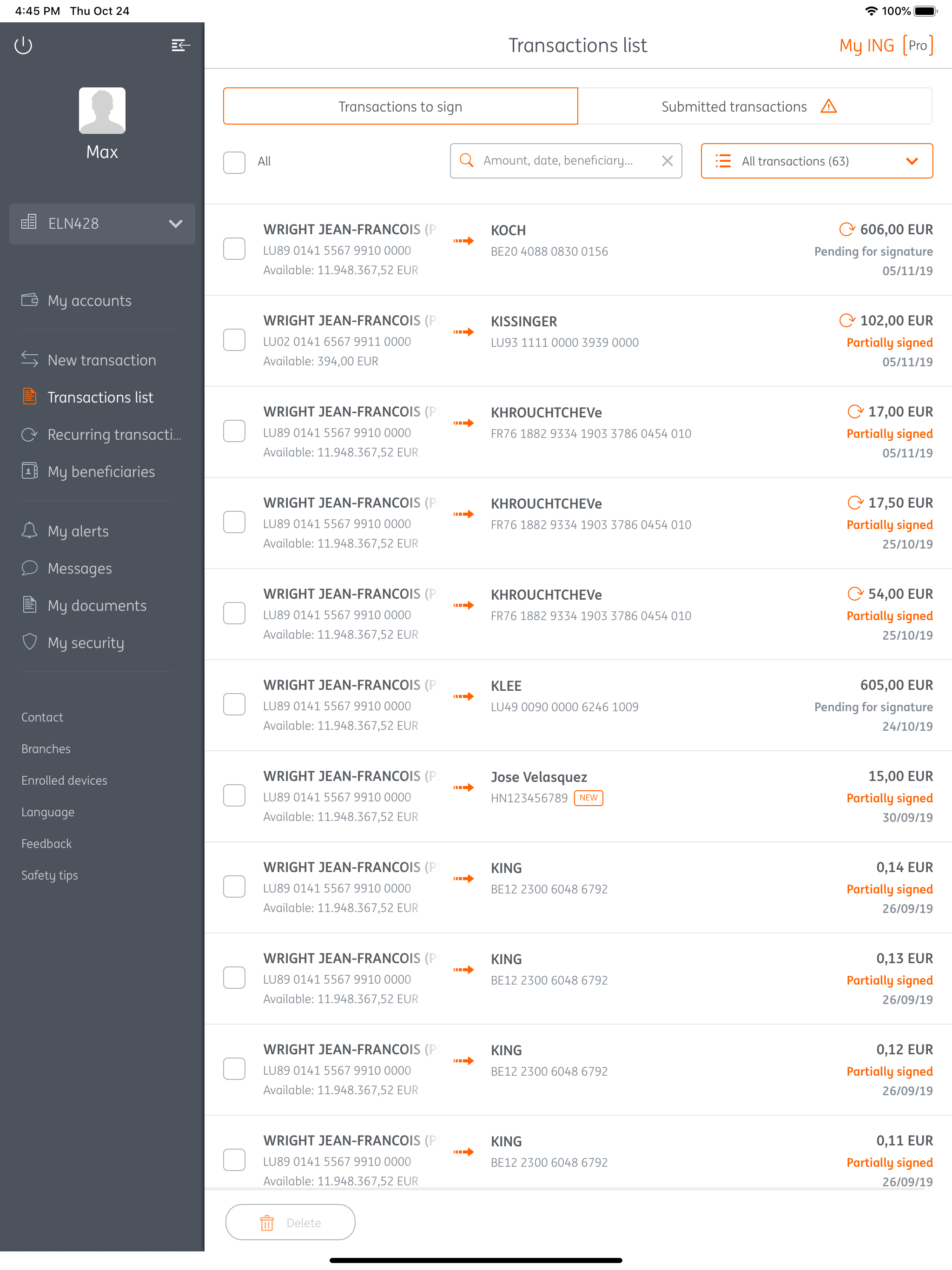Select the KHROUCHTCHEVe 17,50 EUR checkbox

(x=234, y=522)
